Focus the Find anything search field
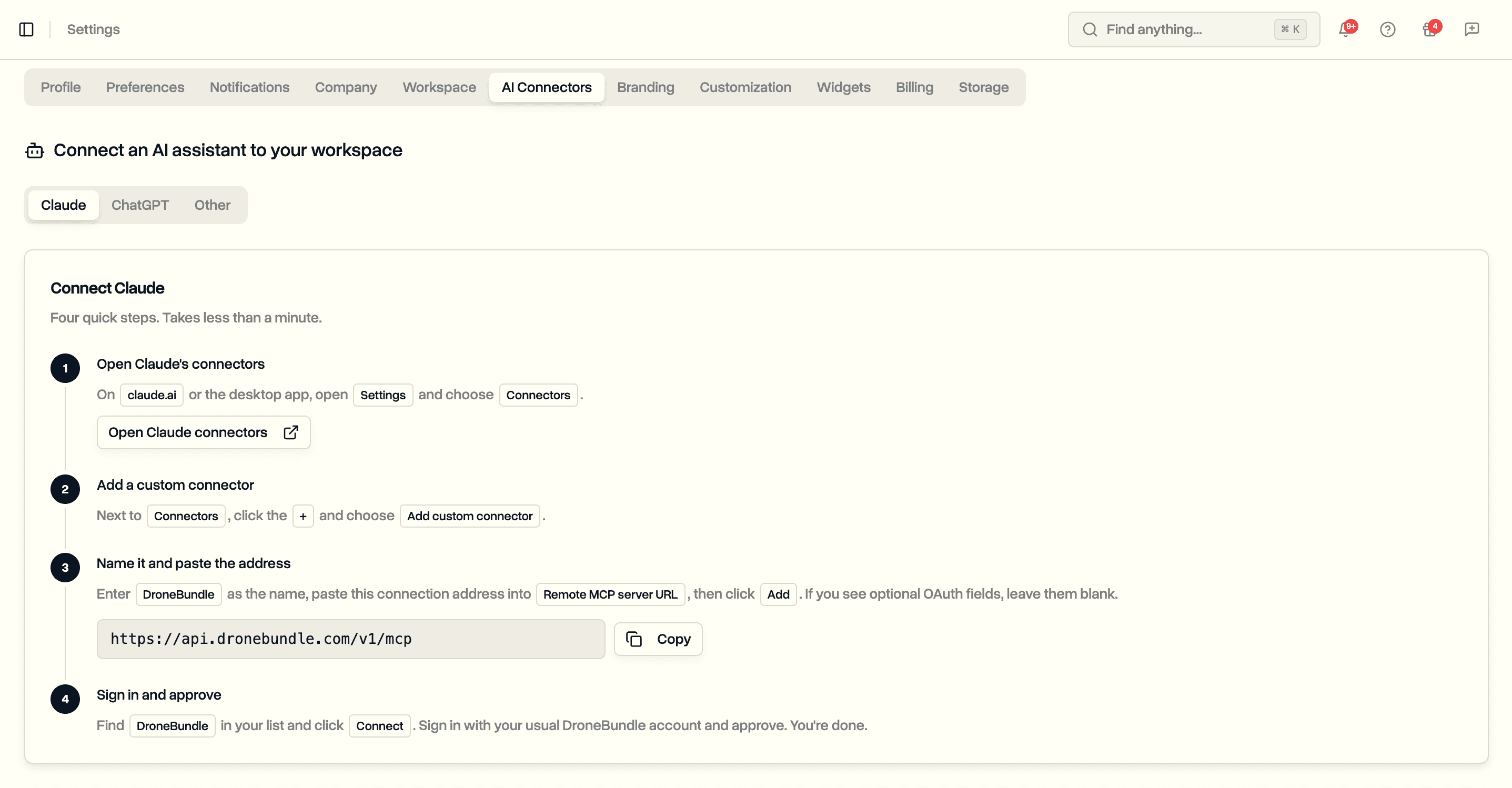 1194,29
